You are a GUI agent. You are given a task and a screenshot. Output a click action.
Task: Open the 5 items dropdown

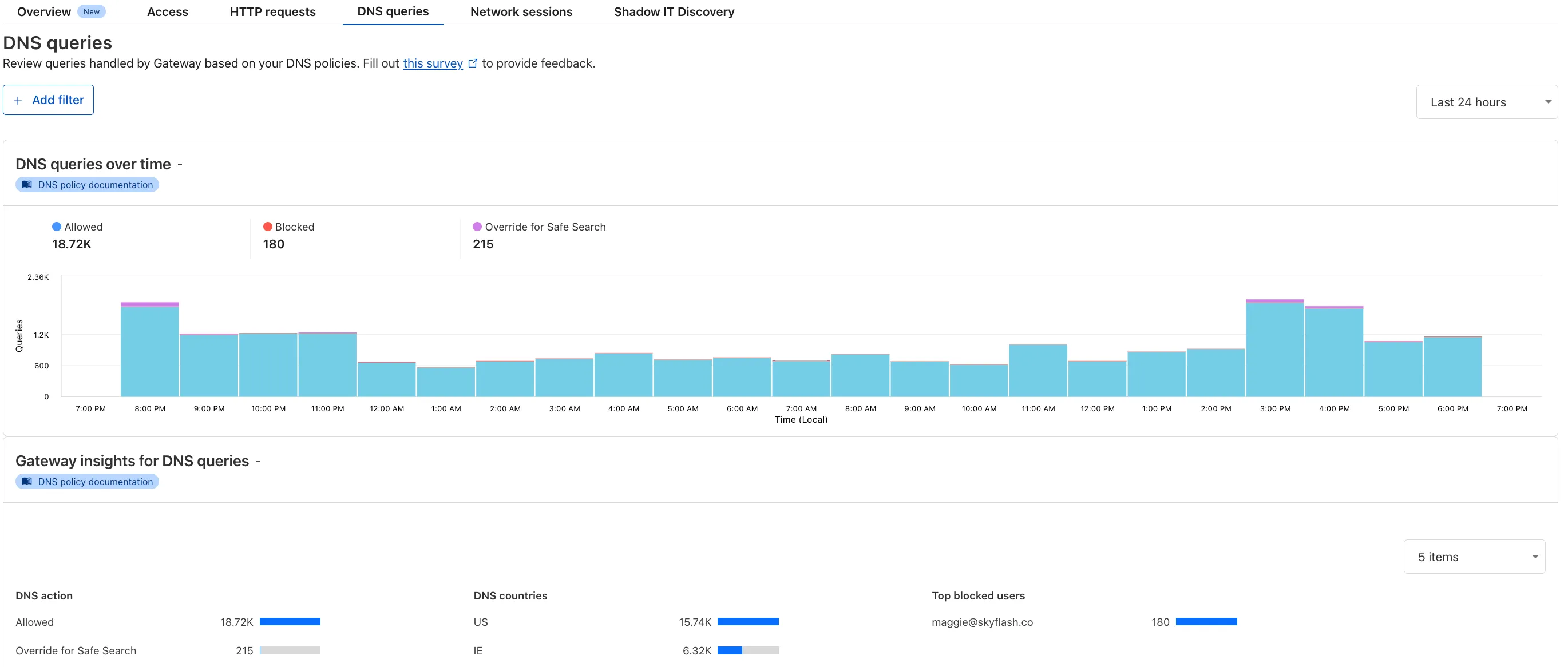point(1473,556)
